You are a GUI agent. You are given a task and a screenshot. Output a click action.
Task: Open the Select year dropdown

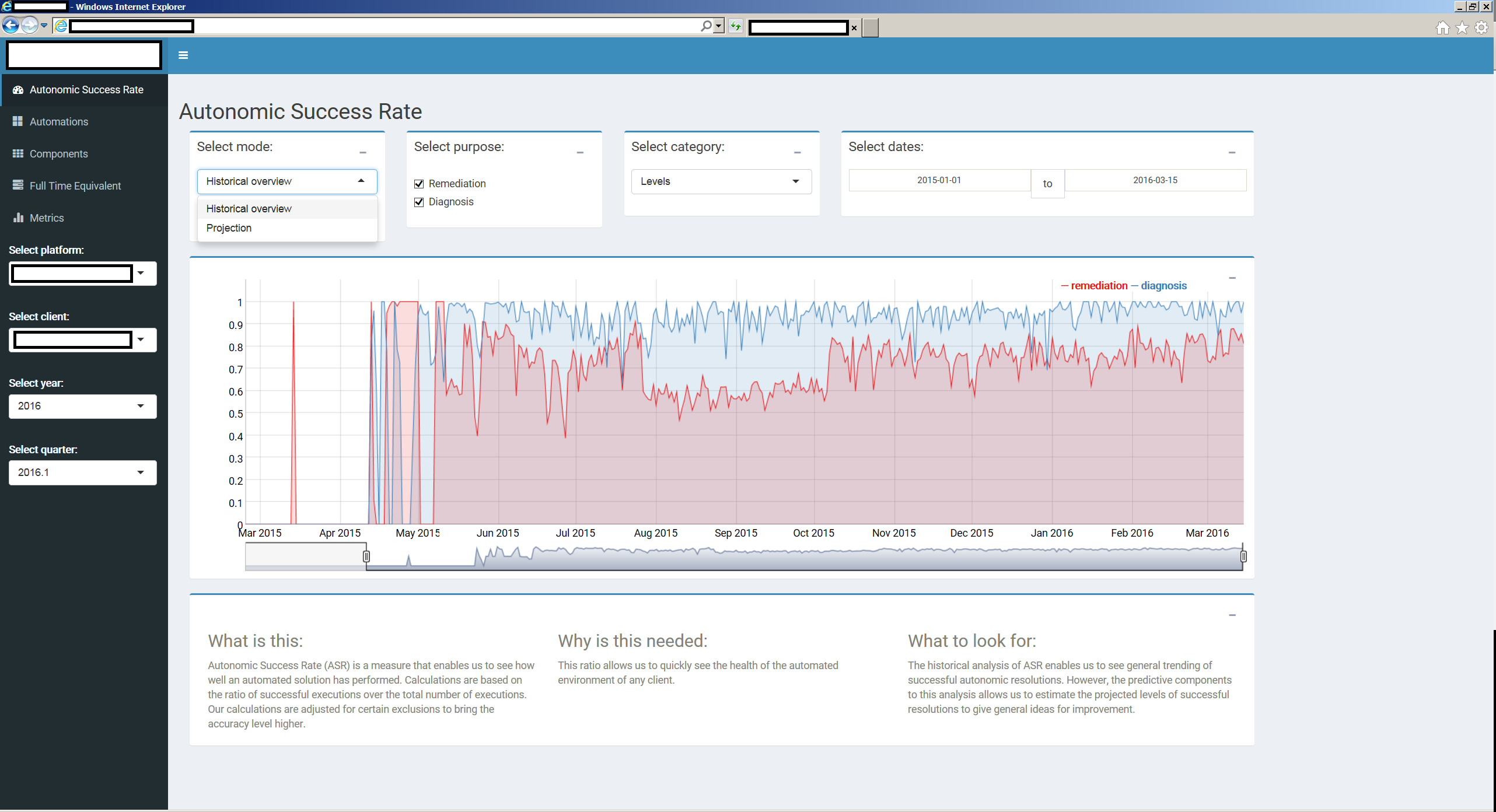(82, 406)
